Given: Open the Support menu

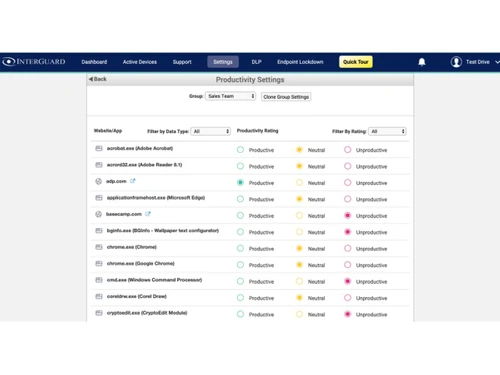Looking at the screenshot, I should pos(182,62).
